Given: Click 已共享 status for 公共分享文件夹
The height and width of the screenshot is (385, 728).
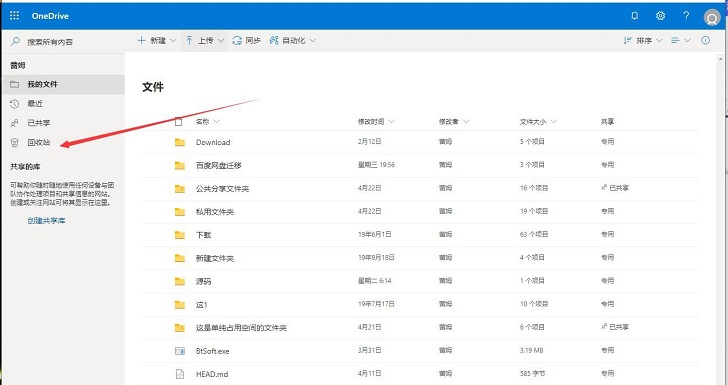Looking at the screenshot, I should point(615,188).
